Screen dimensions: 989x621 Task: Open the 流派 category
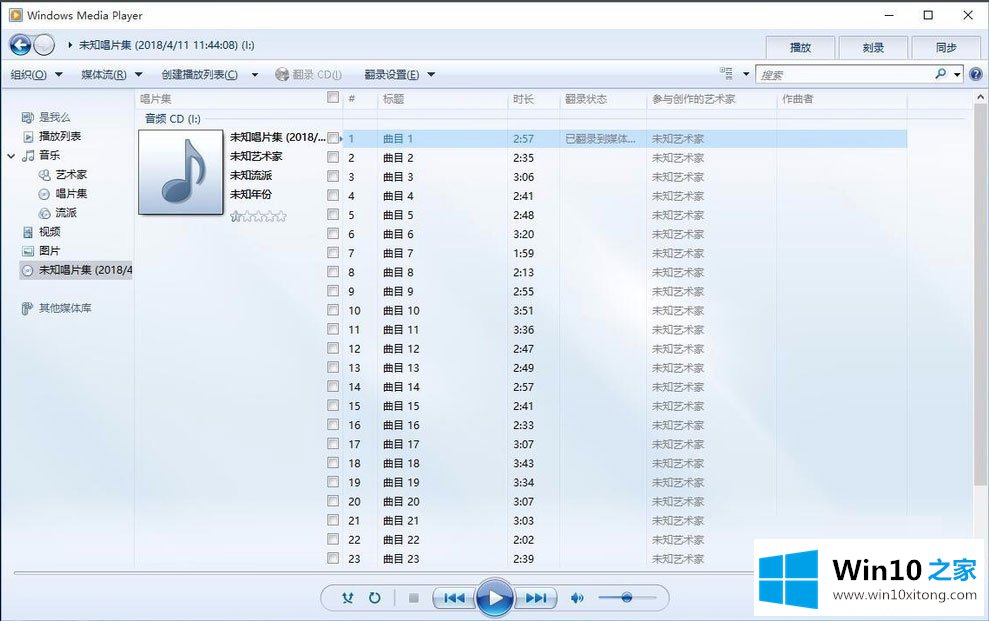tap(58, 212)
